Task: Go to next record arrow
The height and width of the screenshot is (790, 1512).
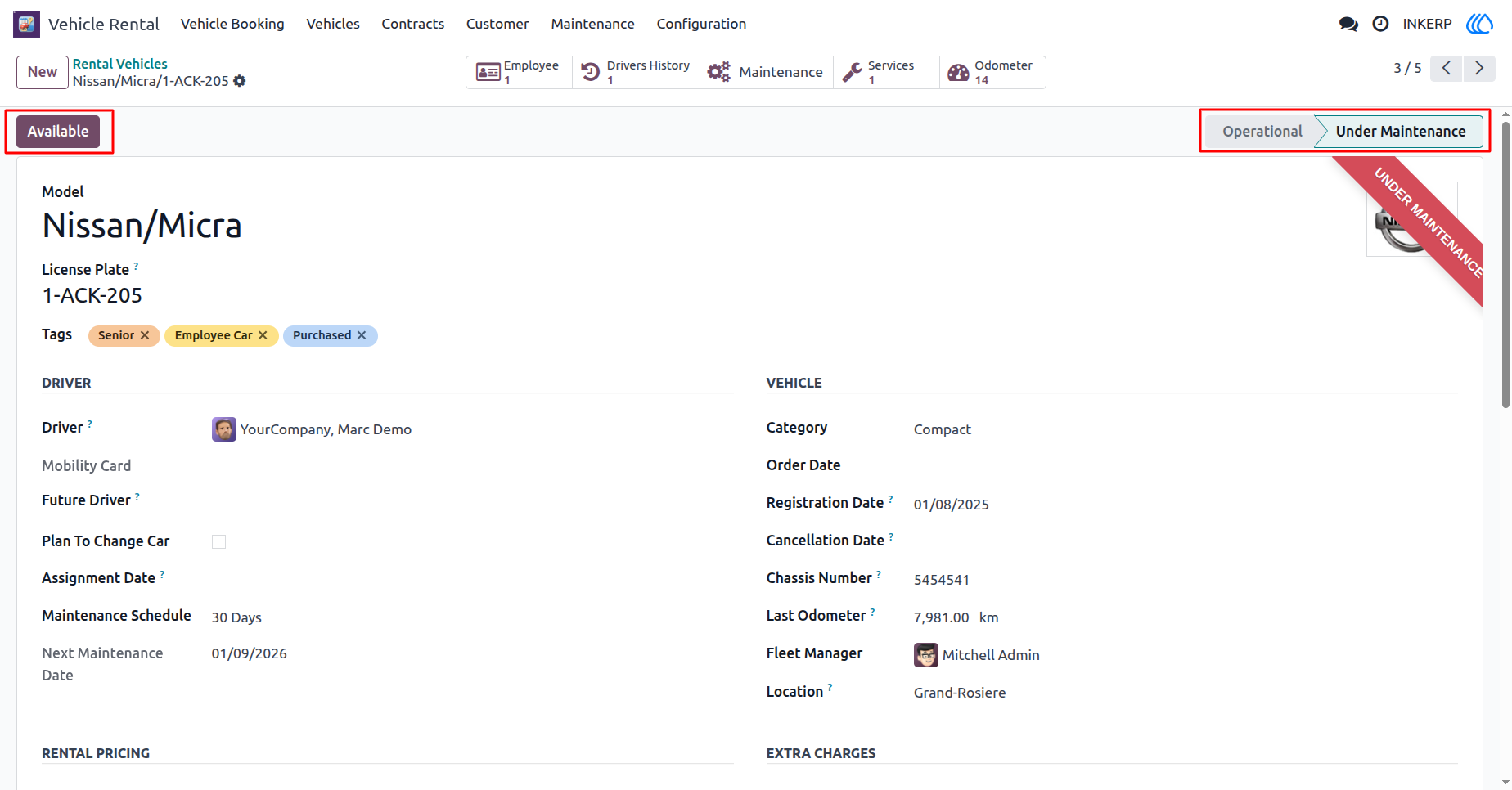Action: pos(1479,68)
